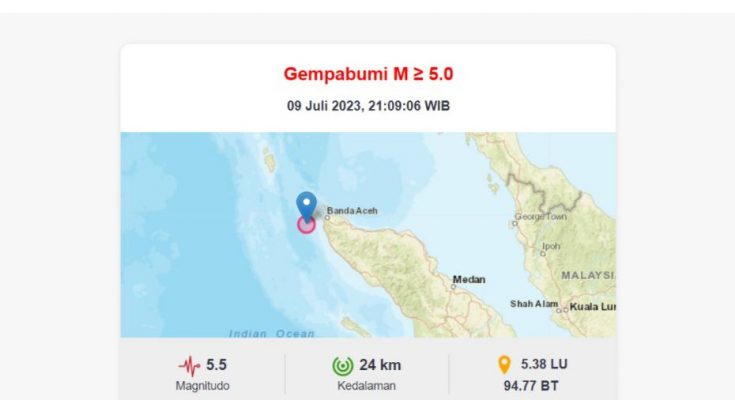Click the pink epicenter circle marker
This screenshot has width=735, height=400.
point(306,225)
